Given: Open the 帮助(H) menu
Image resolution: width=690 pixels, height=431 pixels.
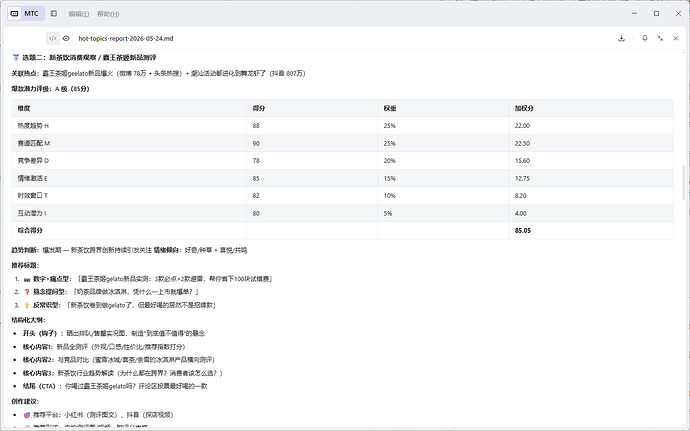Looking at the screenshot, I should pyautogui.click(x=108, y=14).
